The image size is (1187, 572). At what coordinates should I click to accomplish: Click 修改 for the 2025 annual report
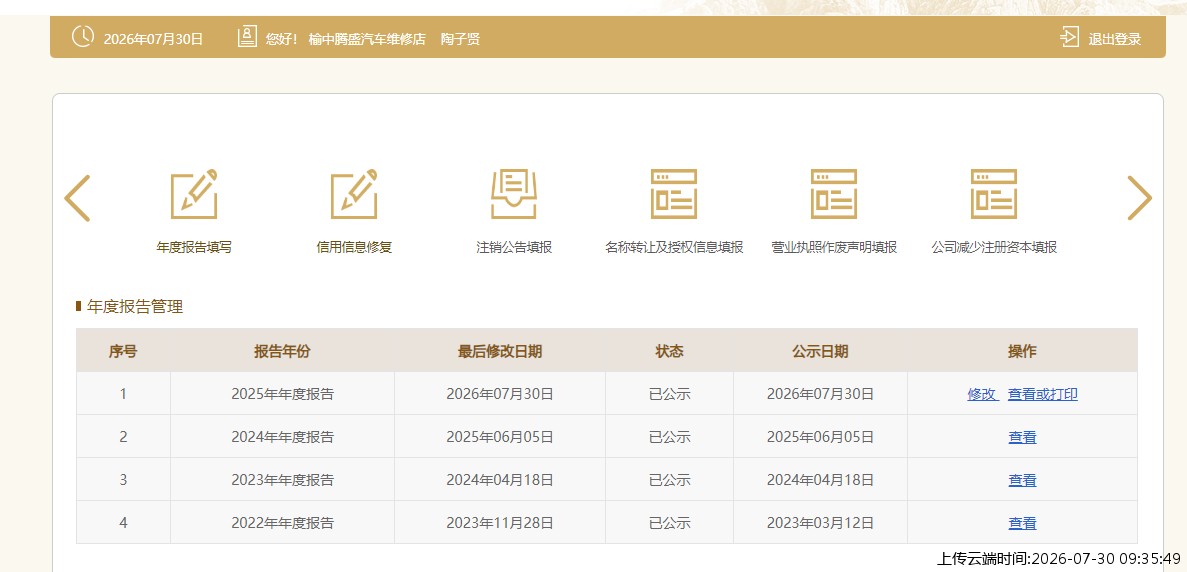(983, 394)
